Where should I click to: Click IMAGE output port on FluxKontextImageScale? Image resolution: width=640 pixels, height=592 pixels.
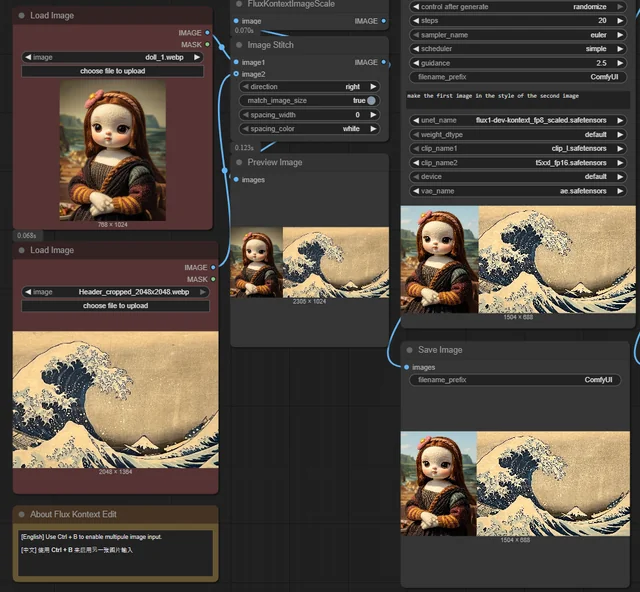(383, 21)
